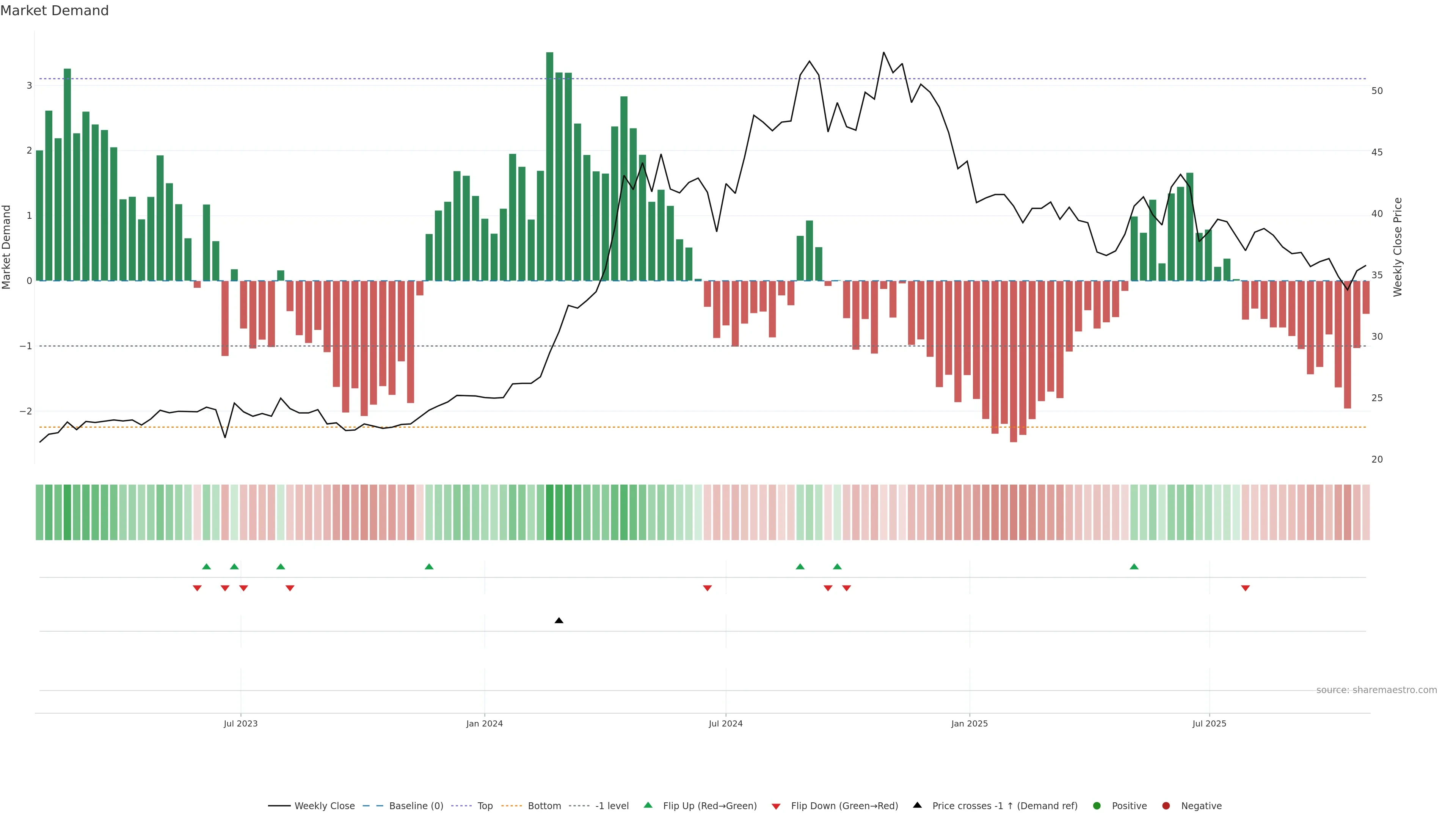
Task: Click the Jan 2025 axis label
Action: (970, 724)
